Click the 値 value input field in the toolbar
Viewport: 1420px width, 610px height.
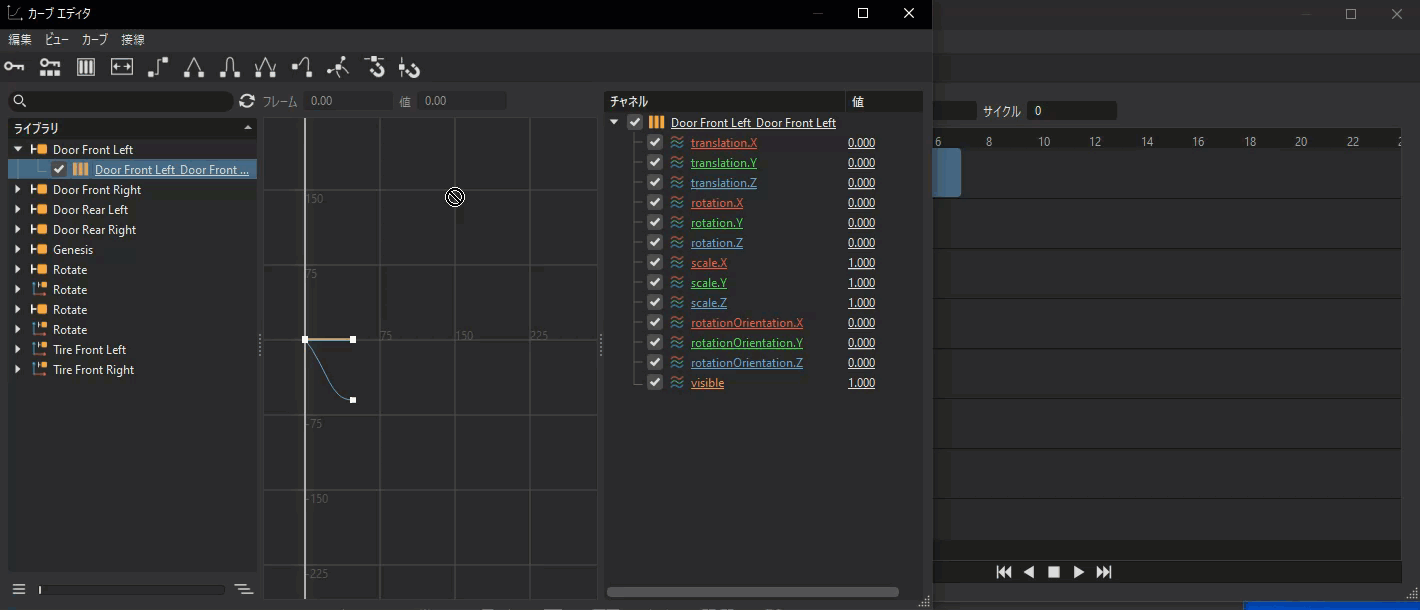462,101
